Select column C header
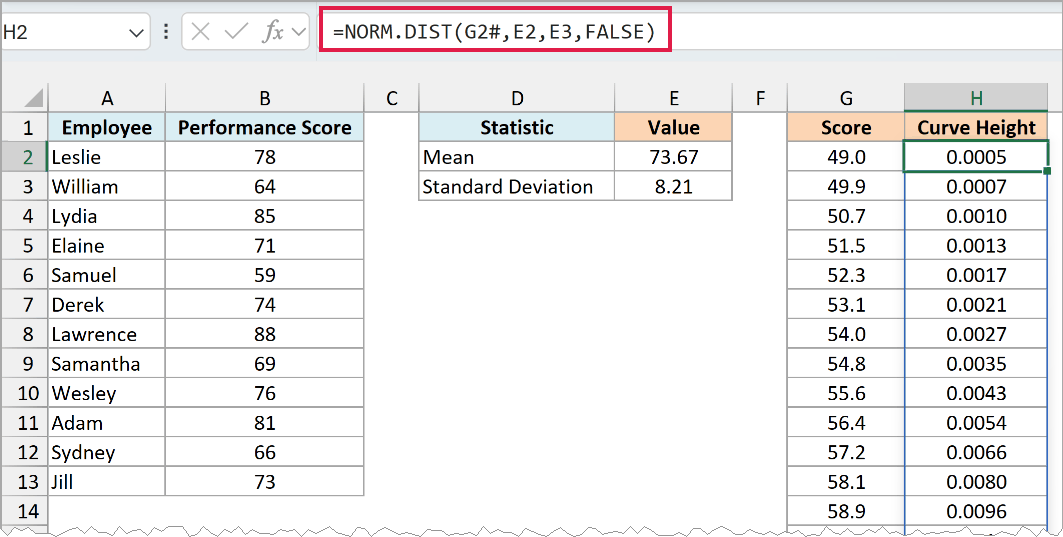Image resolution: width=1063 pixels, height=537 pixels. 391,98
